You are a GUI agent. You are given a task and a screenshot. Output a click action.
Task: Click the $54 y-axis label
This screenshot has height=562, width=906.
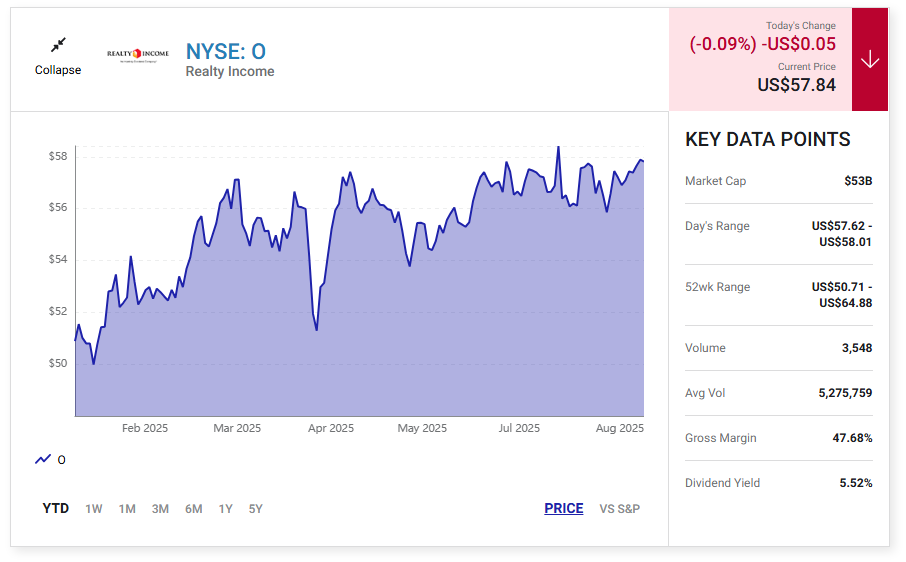[58, 259]
